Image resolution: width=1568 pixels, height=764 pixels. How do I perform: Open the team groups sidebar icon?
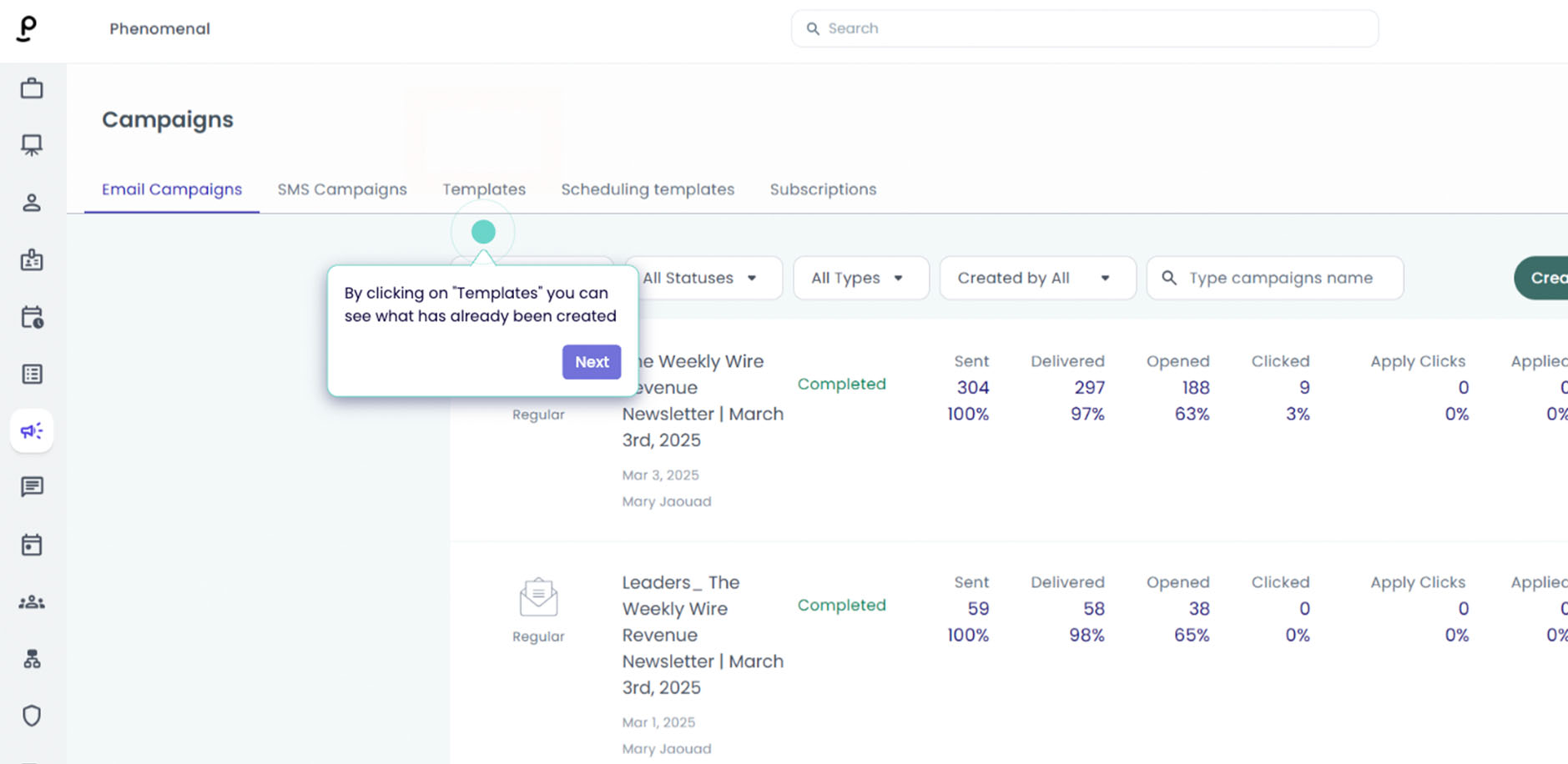32,601
